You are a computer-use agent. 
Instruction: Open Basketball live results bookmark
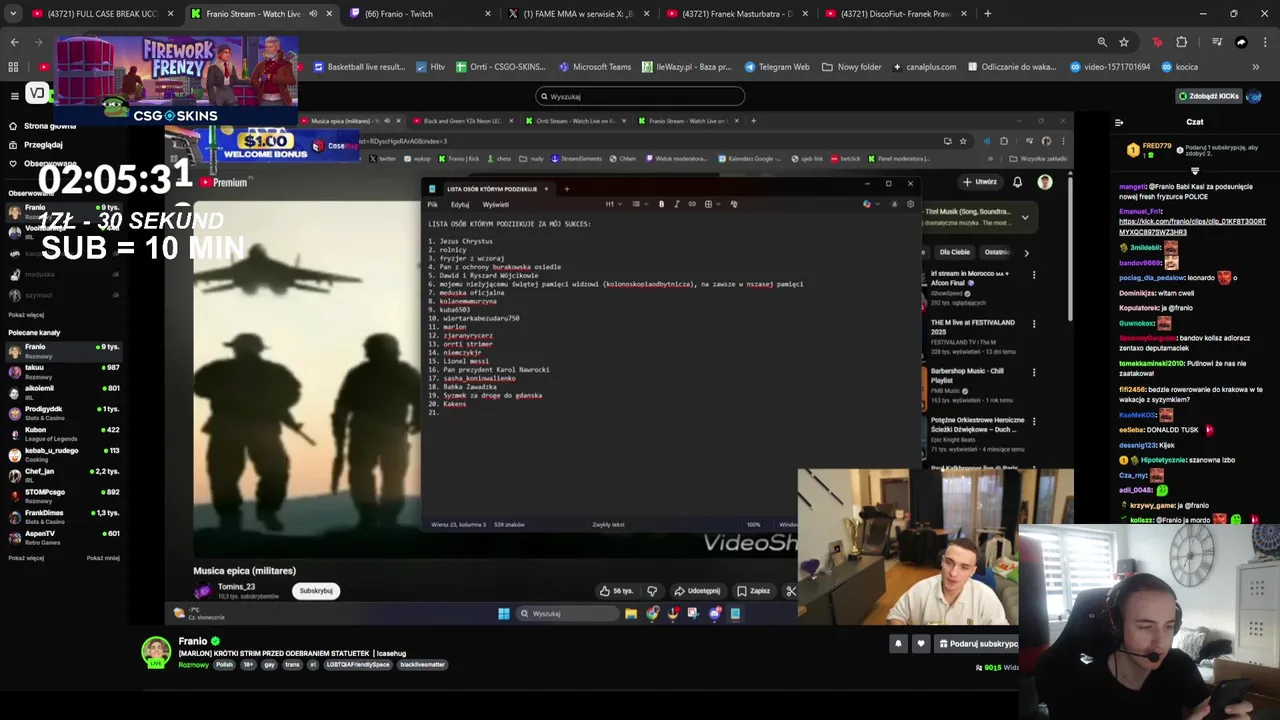[x=360, y=67]
